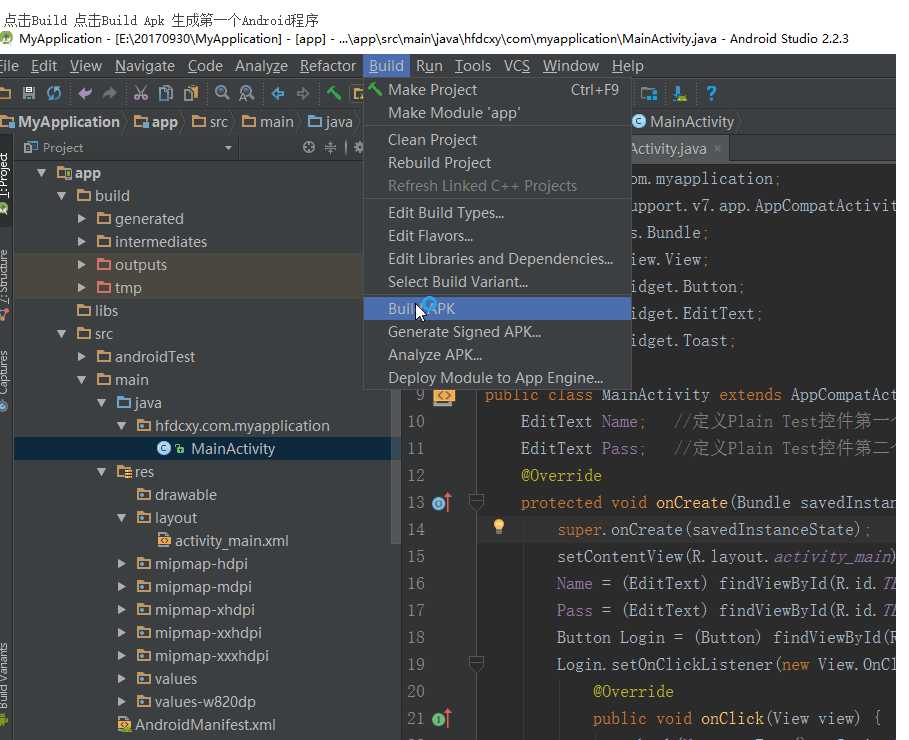Click the Project Structure toolbar icon
This screenshot has height=740, width=909.
point(649,93)
